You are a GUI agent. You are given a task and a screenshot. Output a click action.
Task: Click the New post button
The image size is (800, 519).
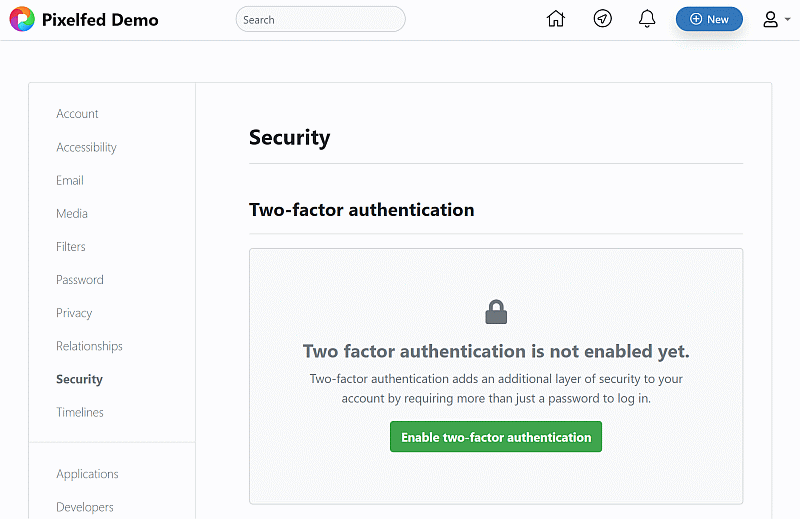709,19
